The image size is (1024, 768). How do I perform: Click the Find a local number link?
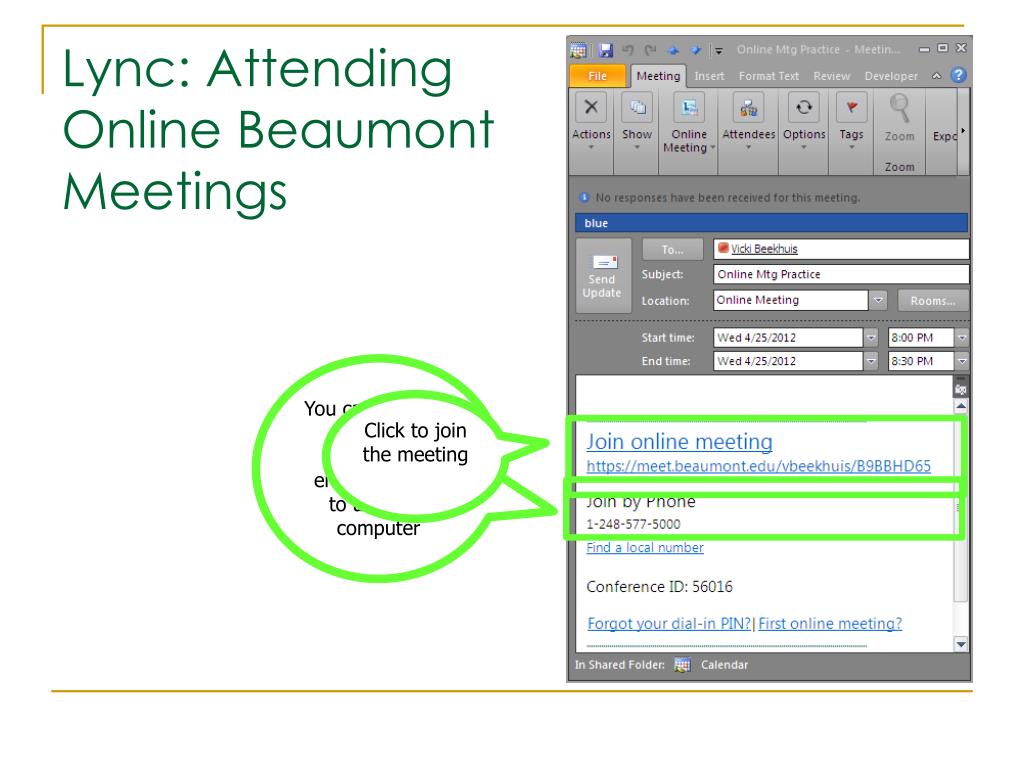tap(645, 547)
